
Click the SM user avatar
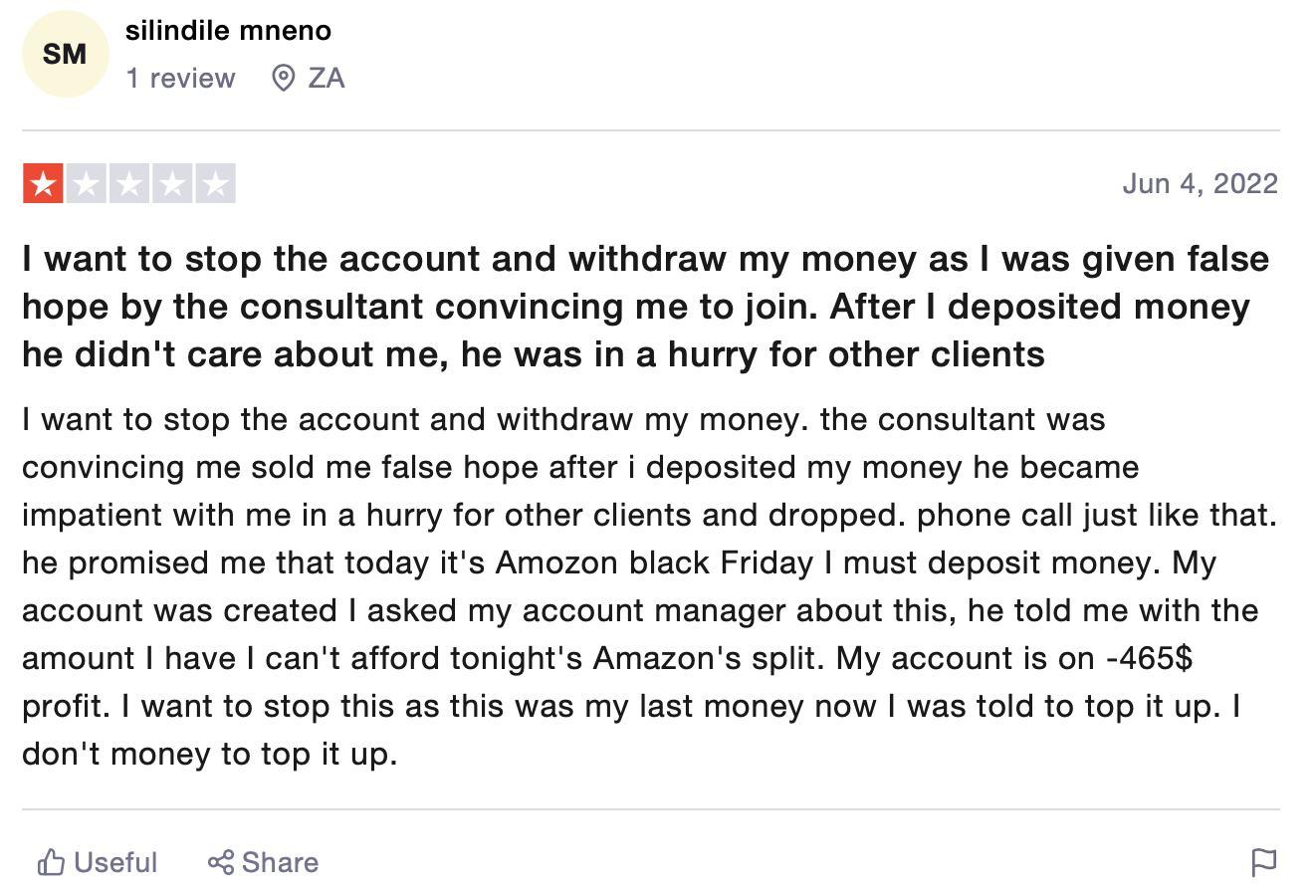tap(65, 54)
